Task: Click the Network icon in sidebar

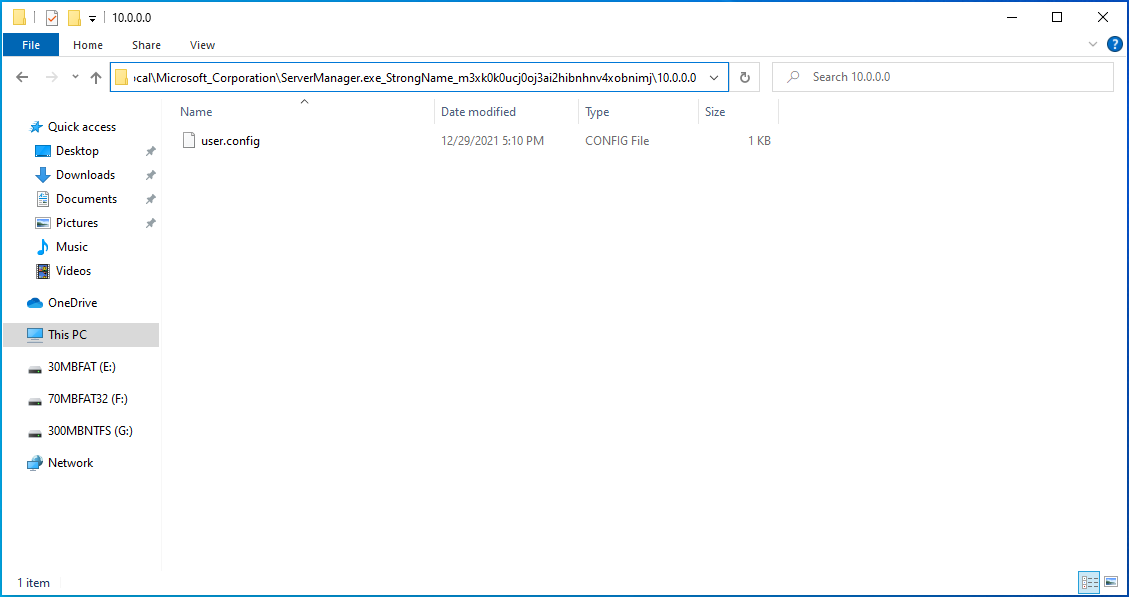Action: (x=35, y=463)
